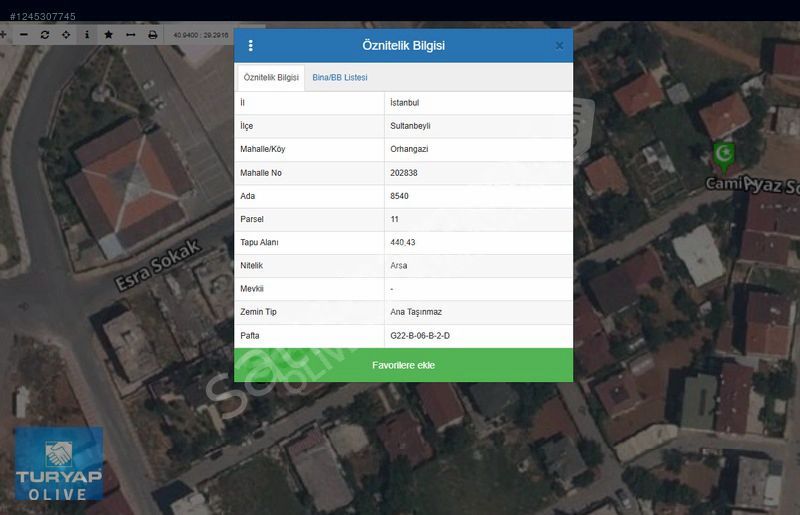800x515 pixels.
Task: Click the zoom in plus icon
Action: tap(4, 34)
